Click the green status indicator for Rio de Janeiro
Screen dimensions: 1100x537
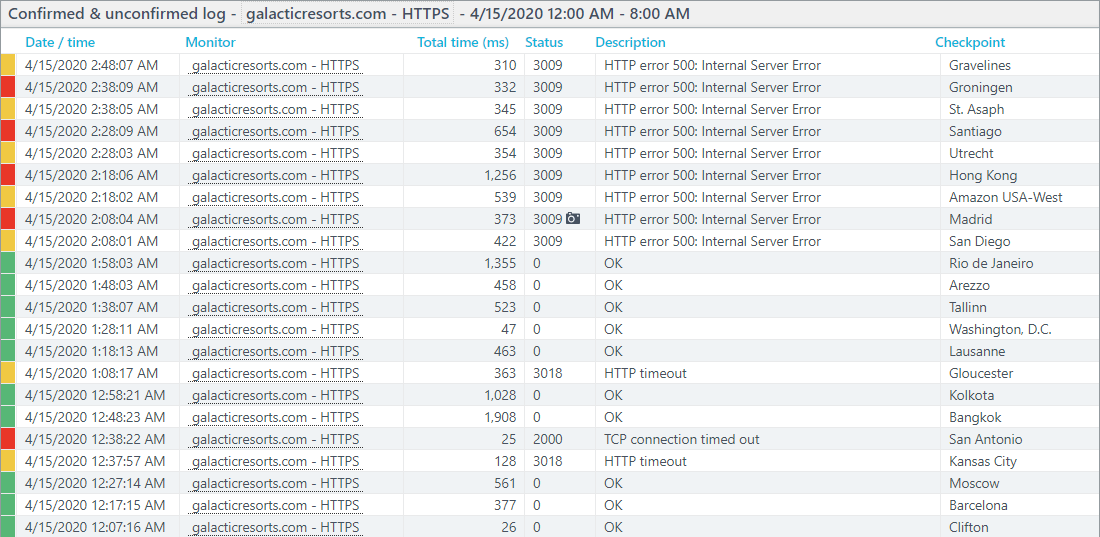[8, 263]
